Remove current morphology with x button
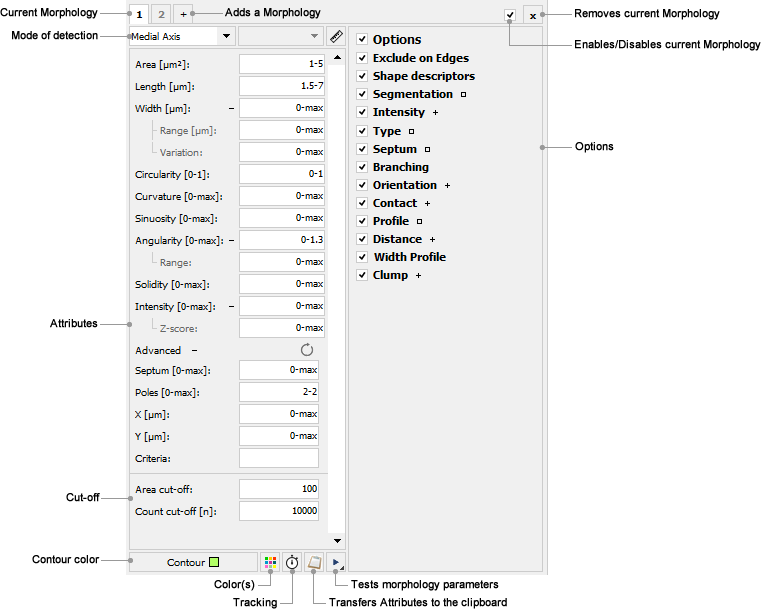Image resolution: width=761 pixels, height=609 pixels. (x=532, y=16)
